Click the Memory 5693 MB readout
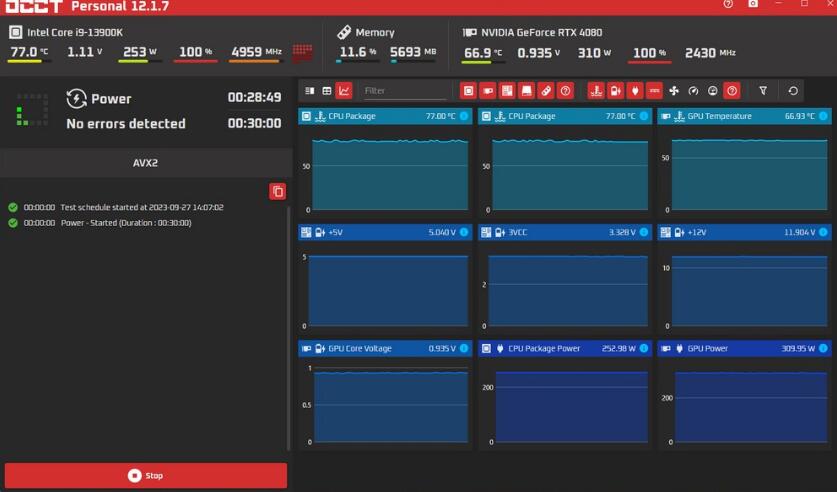This screenshot has width=837, height=492. (x=413, y=52)
